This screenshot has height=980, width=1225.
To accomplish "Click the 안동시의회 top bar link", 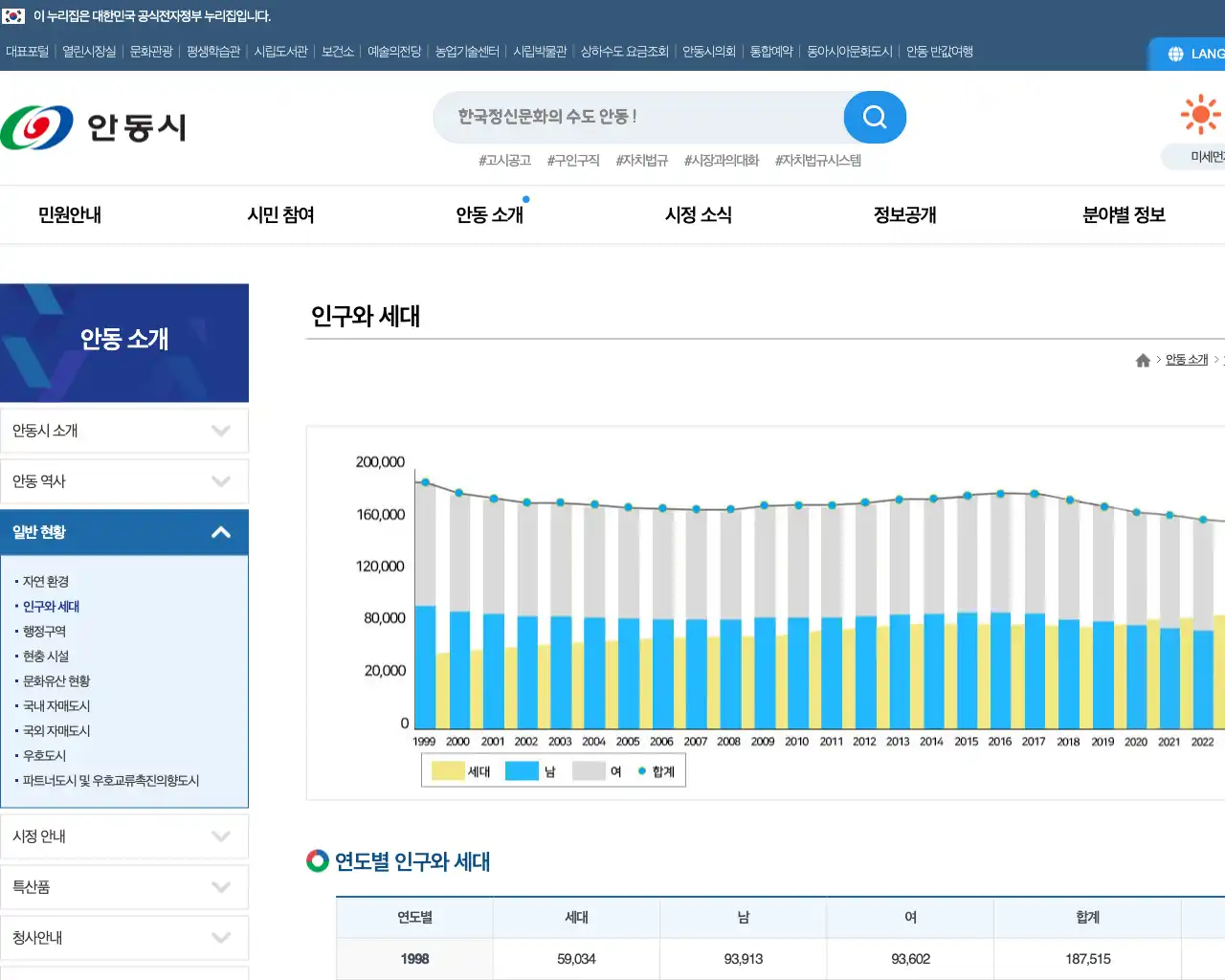I will point(709,52).
